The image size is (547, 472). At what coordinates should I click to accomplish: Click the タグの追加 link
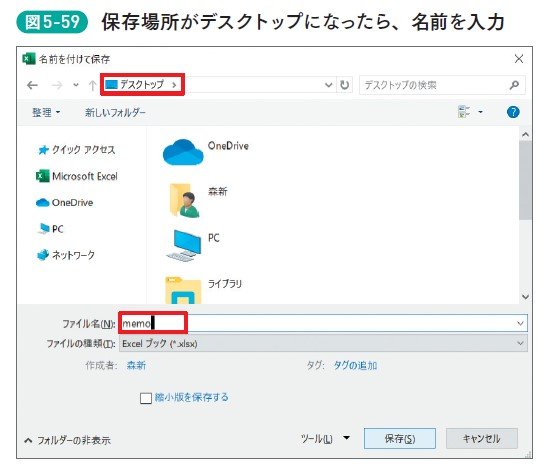(355, 366)
